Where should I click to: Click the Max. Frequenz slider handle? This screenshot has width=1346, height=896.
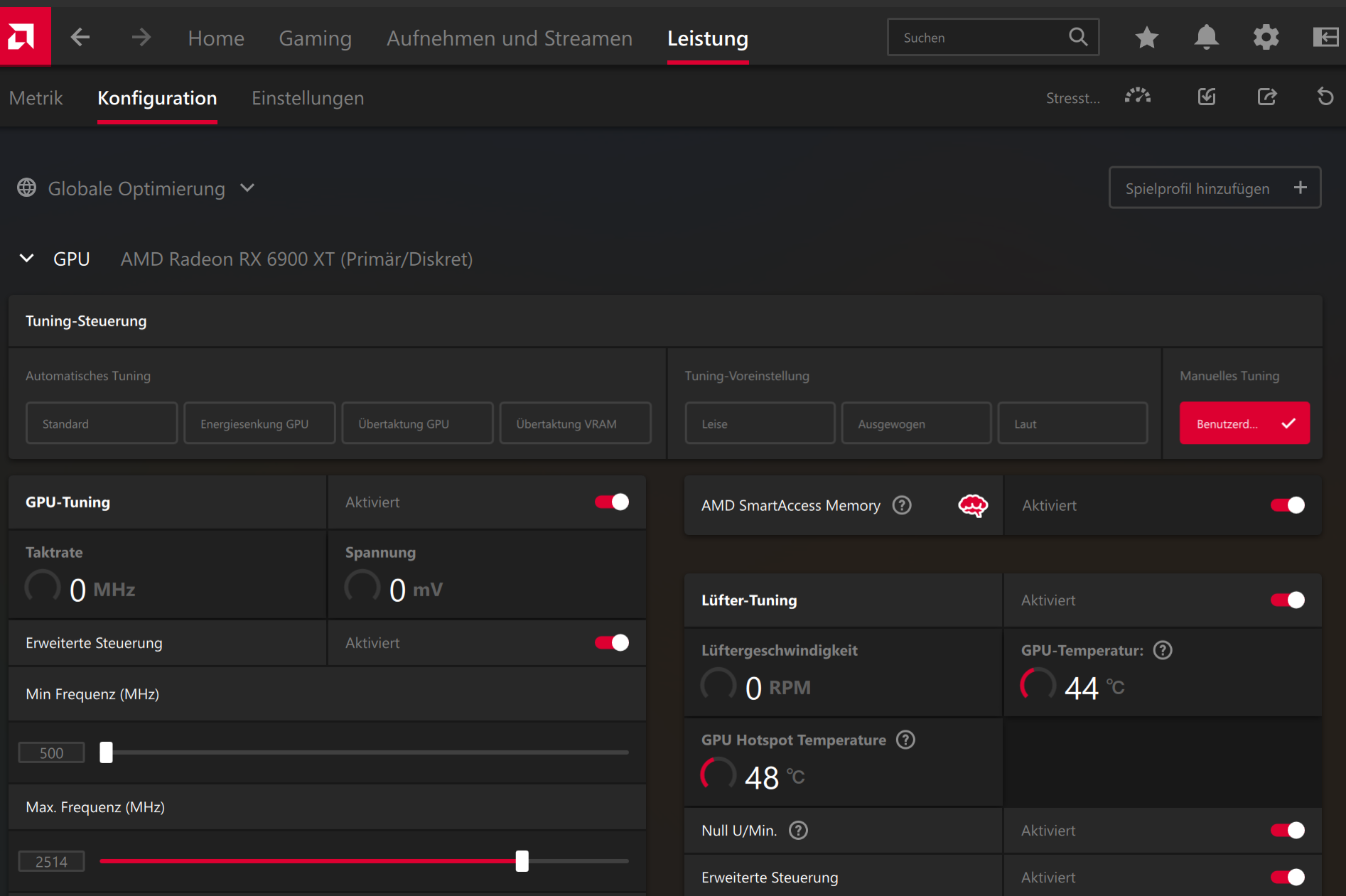(x=522, y=861)
